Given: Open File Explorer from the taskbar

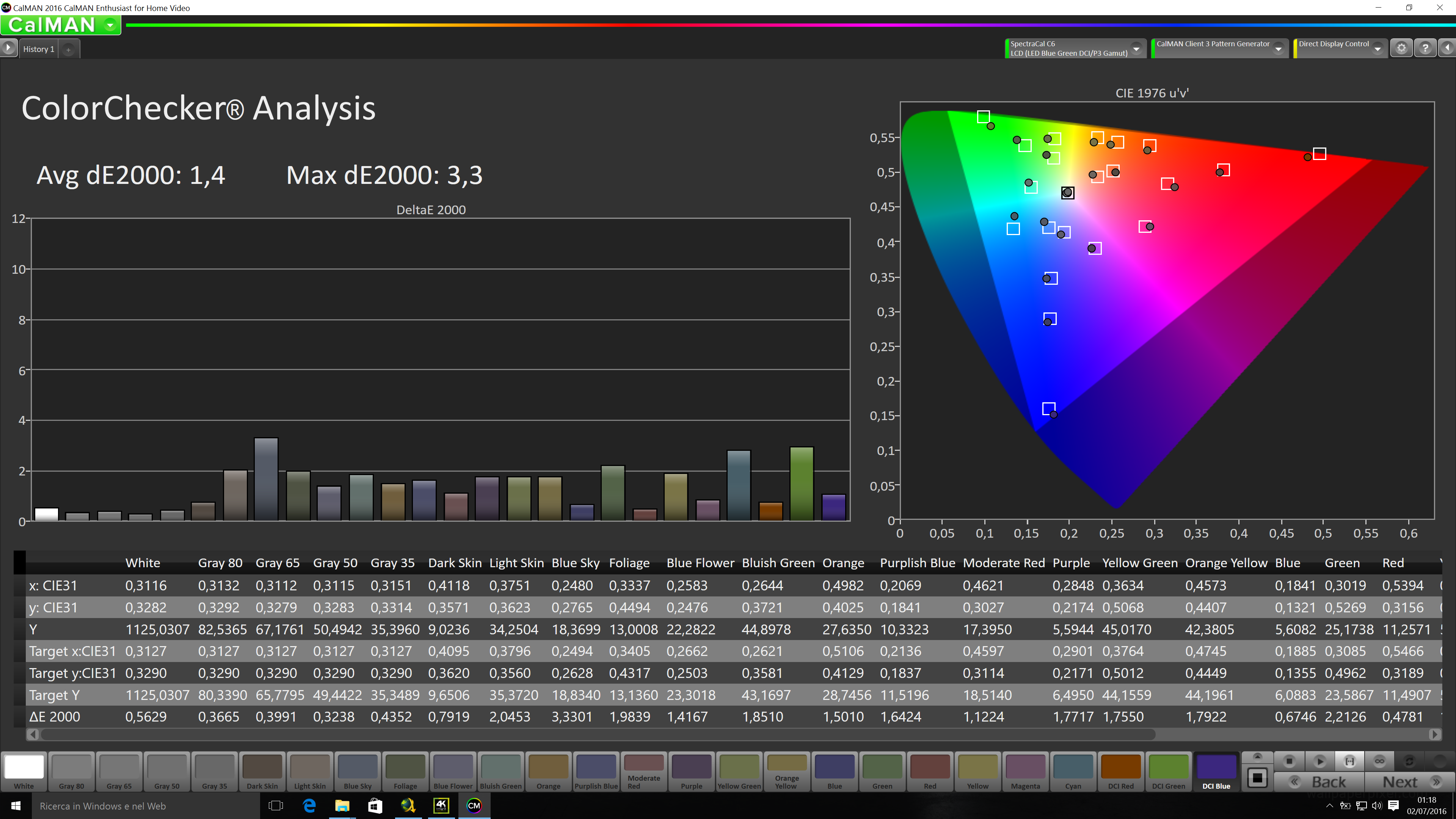Looking at the screenshot, I should [342, 805].
